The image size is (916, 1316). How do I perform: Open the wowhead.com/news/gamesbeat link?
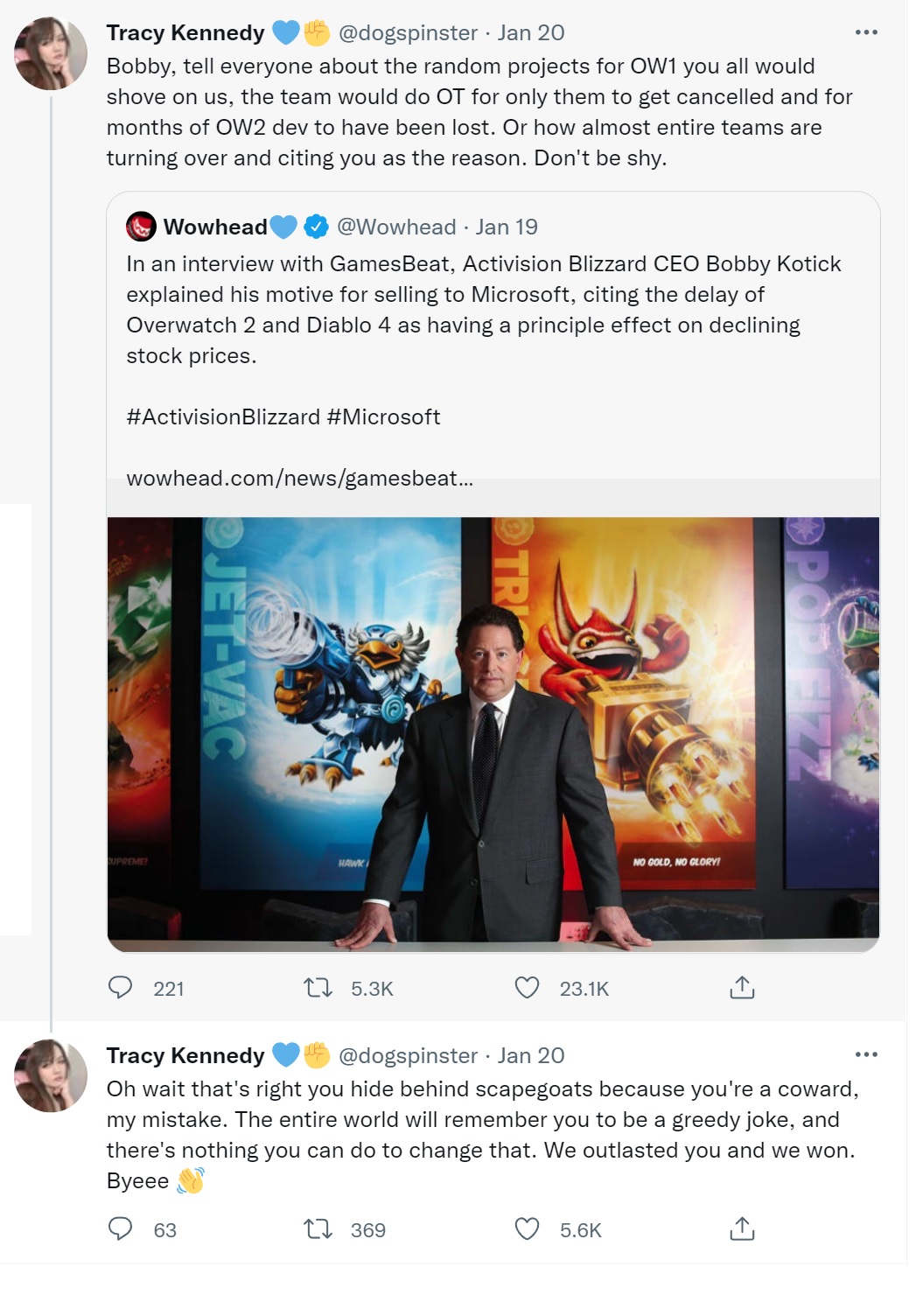coord(299,478)
